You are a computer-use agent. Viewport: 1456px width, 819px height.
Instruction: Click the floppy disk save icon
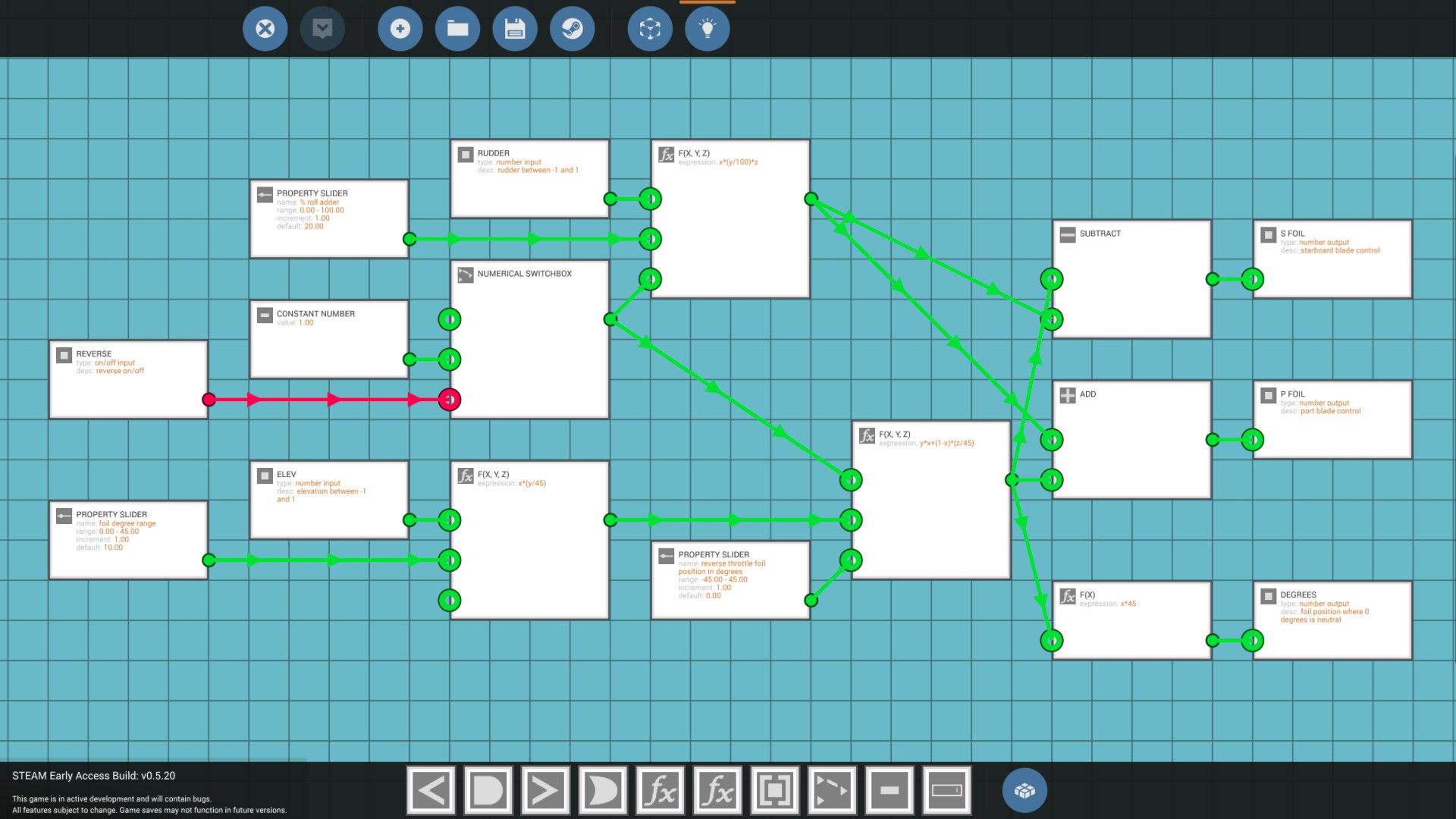(x=515, y=29)
